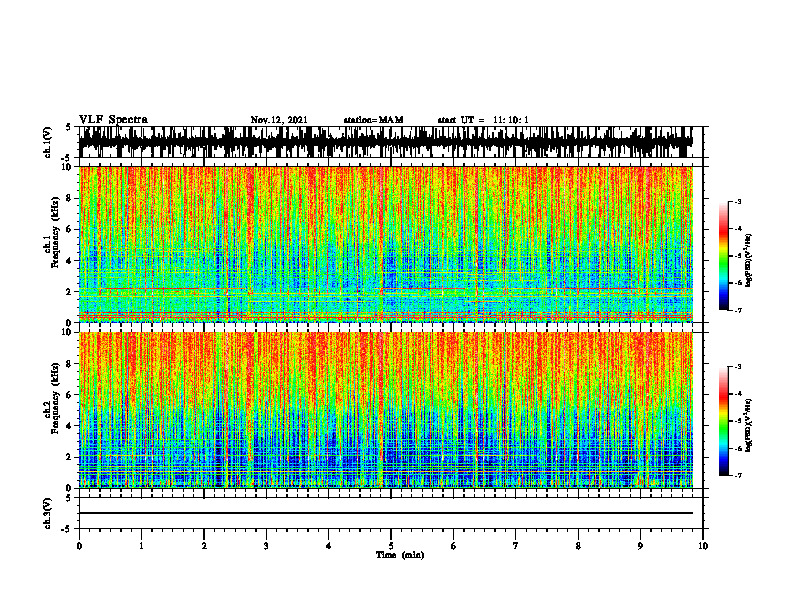Click the "-3" label on ch.2 color bar
Image resolution: width=792 pixels, height=612 pixels.
click(x=739, y=367)
